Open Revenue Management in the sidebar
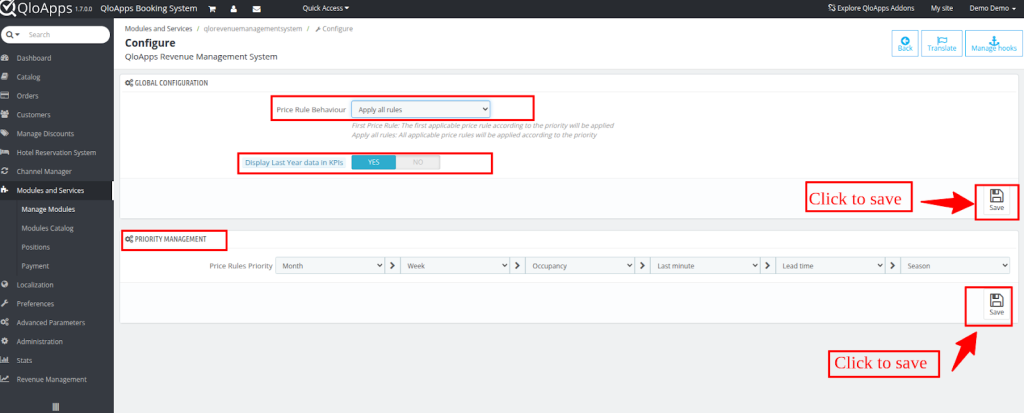Image resolution: width=1024 pixels, height=413 pixels. [x=51, y=379]
